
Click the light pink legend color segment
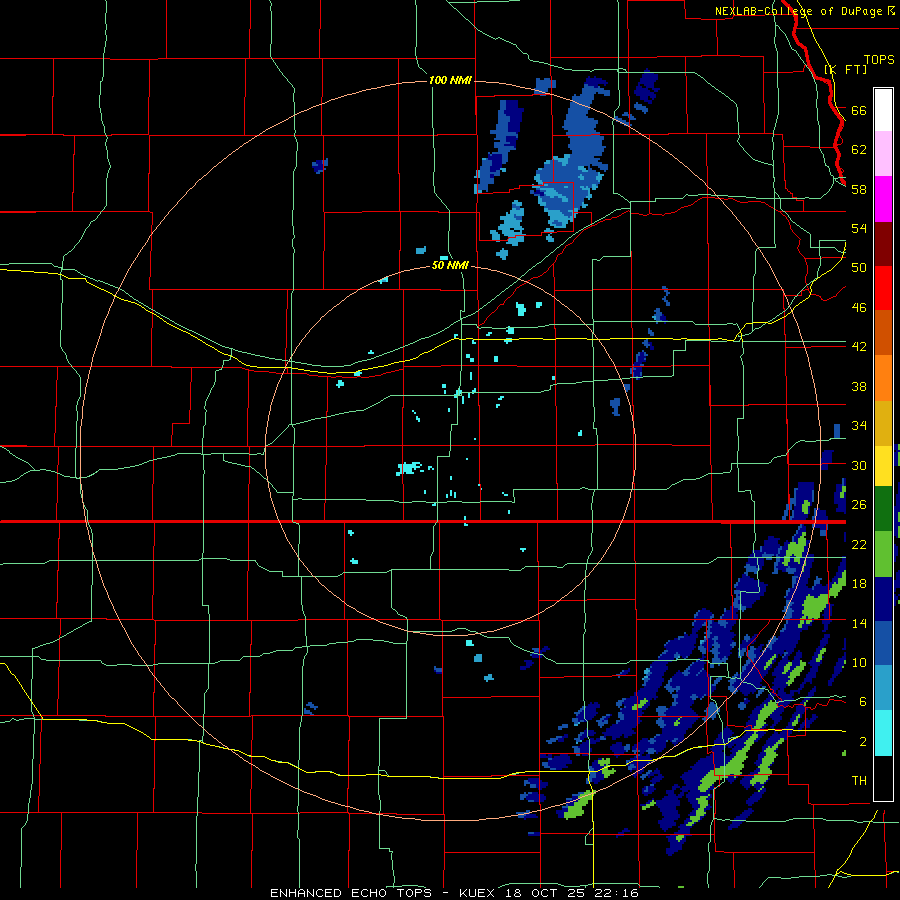pyautogui.click(x=883, y=154)
